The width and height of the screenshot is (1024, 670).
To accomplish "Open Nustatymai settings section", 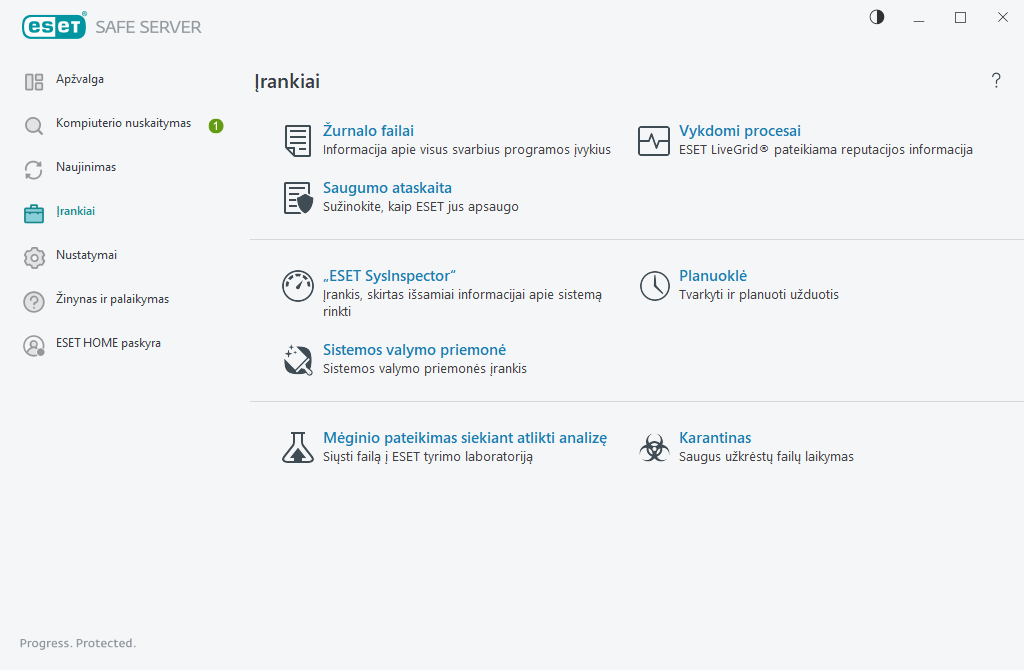I will 86,255.
